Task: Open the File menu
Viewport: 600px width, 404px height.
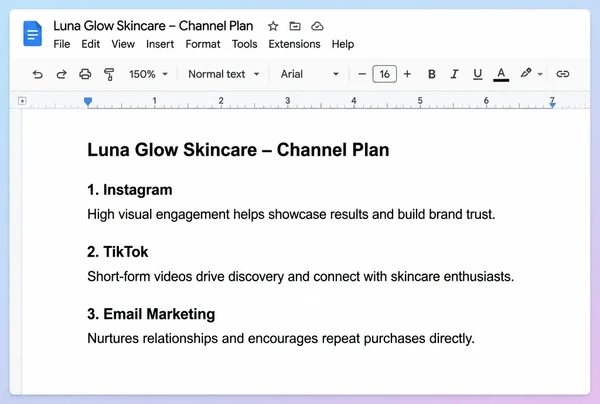Action: (62, 44)
